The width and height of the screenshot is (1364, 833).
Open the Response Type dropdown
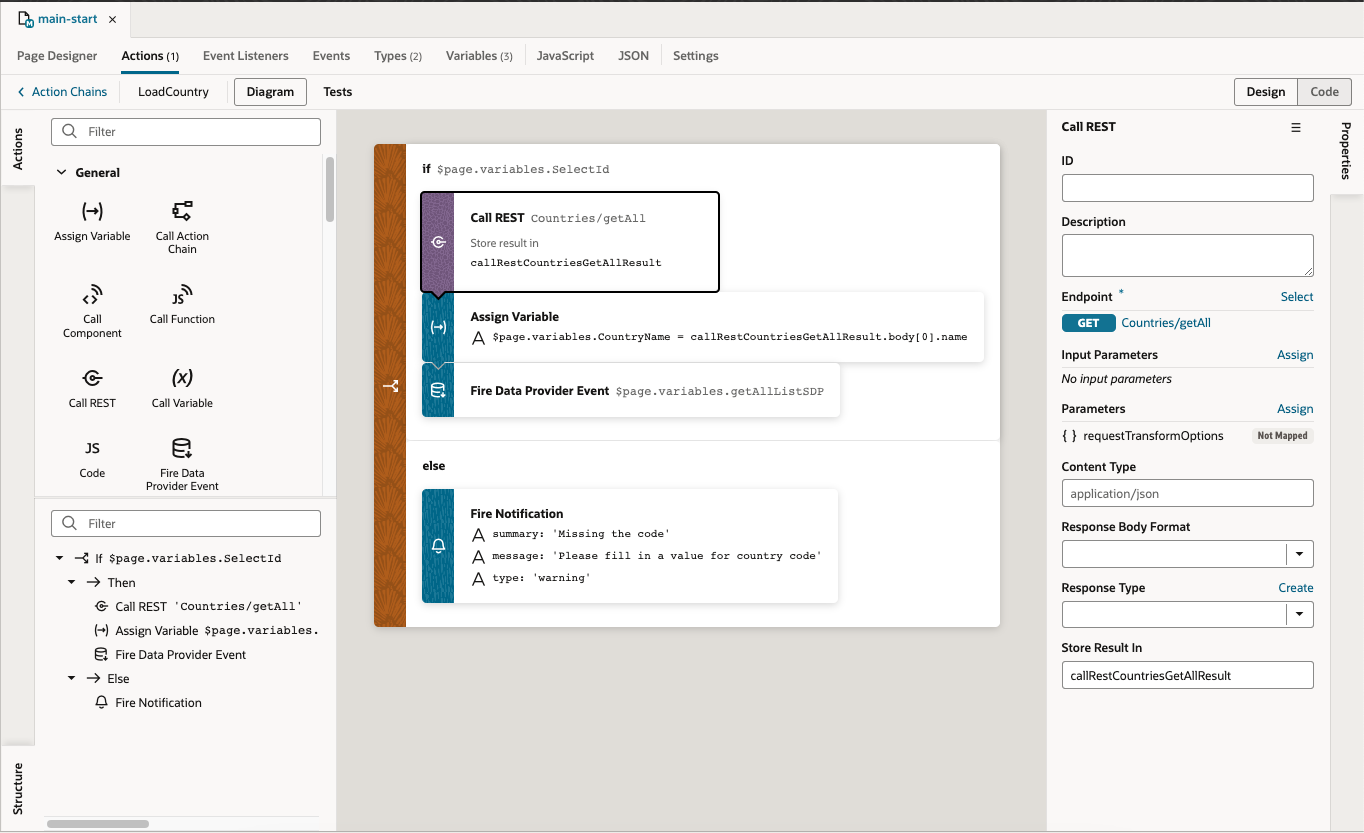pyautogui.click(x=1300, y=614)
